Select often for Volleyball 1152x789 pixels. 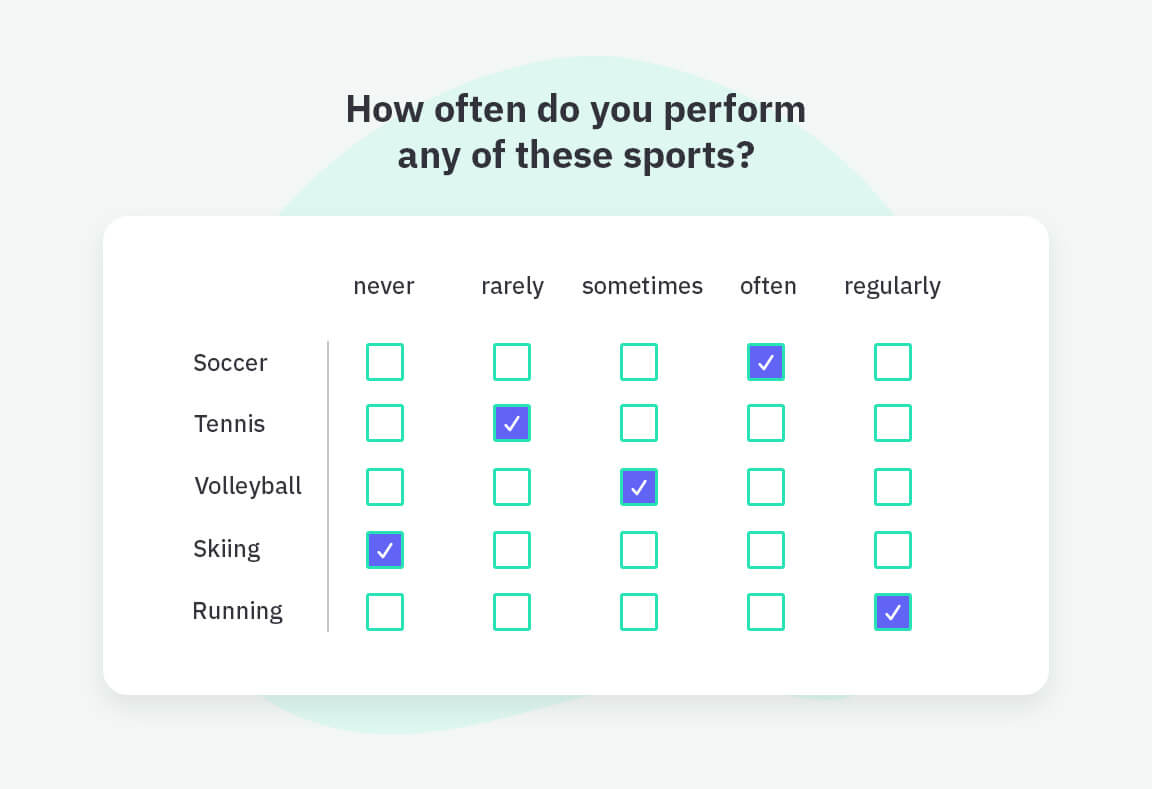(766, 487)
